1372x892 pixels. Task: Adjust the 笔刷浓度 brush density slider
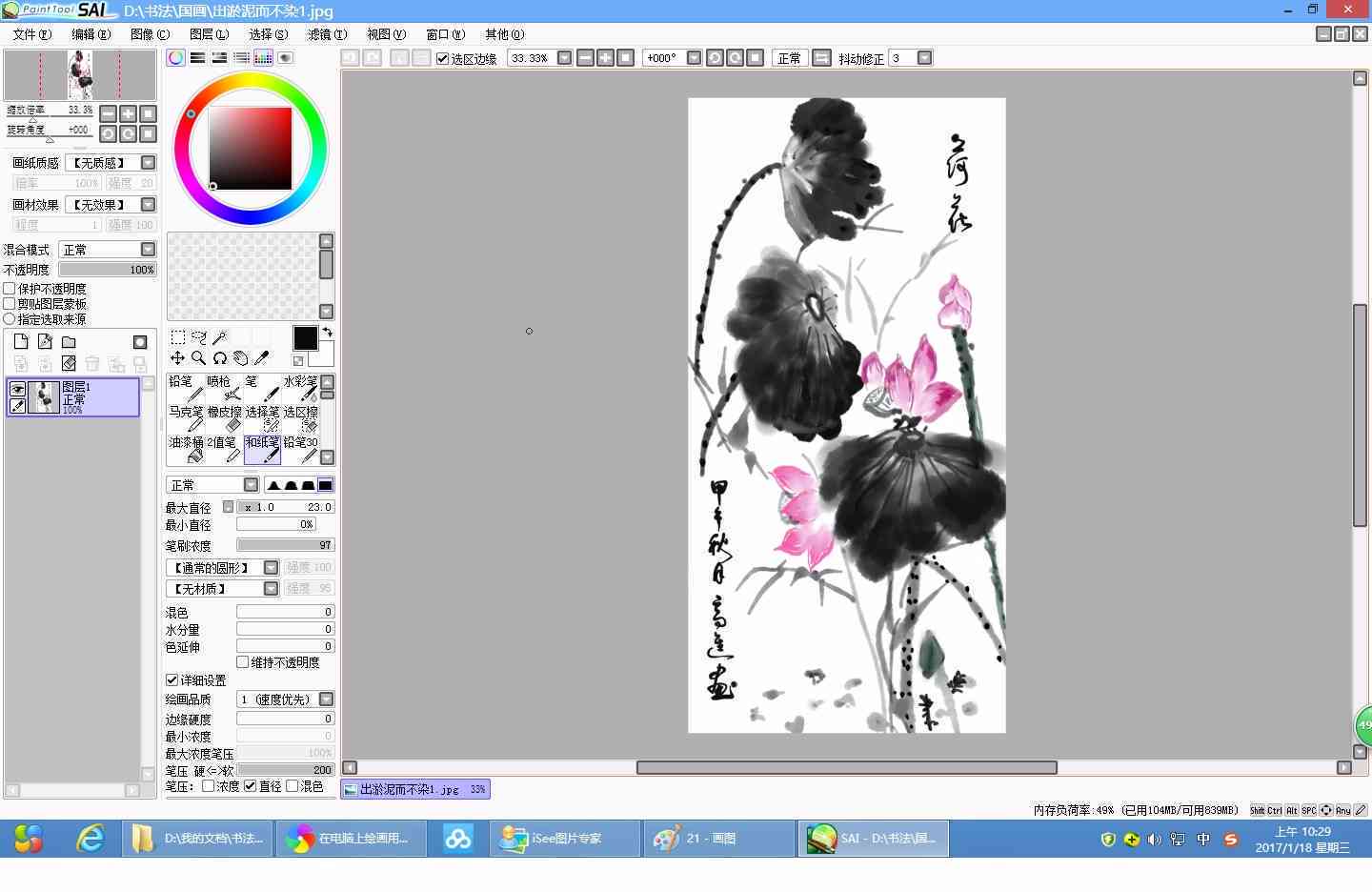click(x=285, y=545)
